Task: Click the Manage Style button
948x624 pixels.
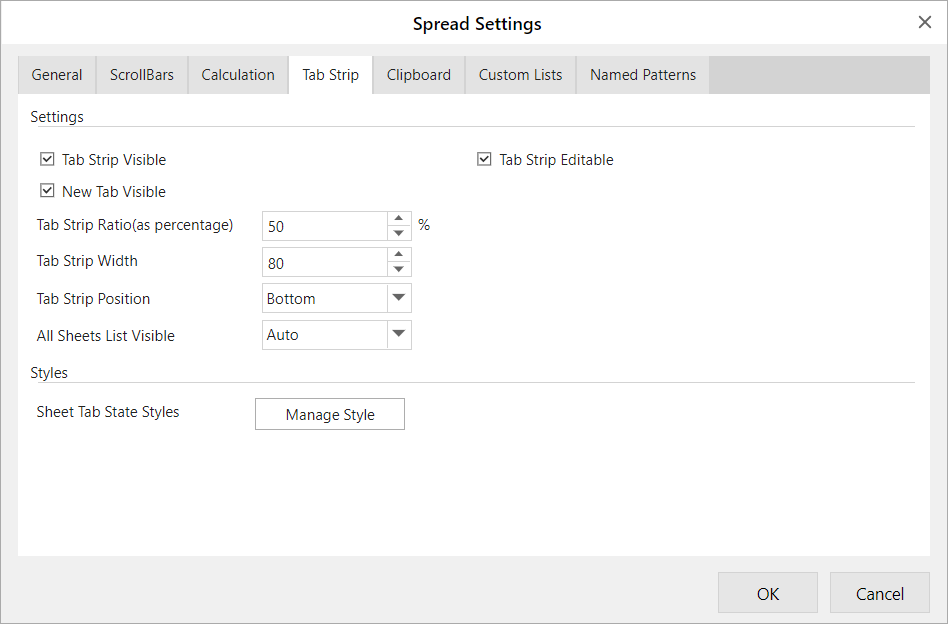Action: (329, 413)
